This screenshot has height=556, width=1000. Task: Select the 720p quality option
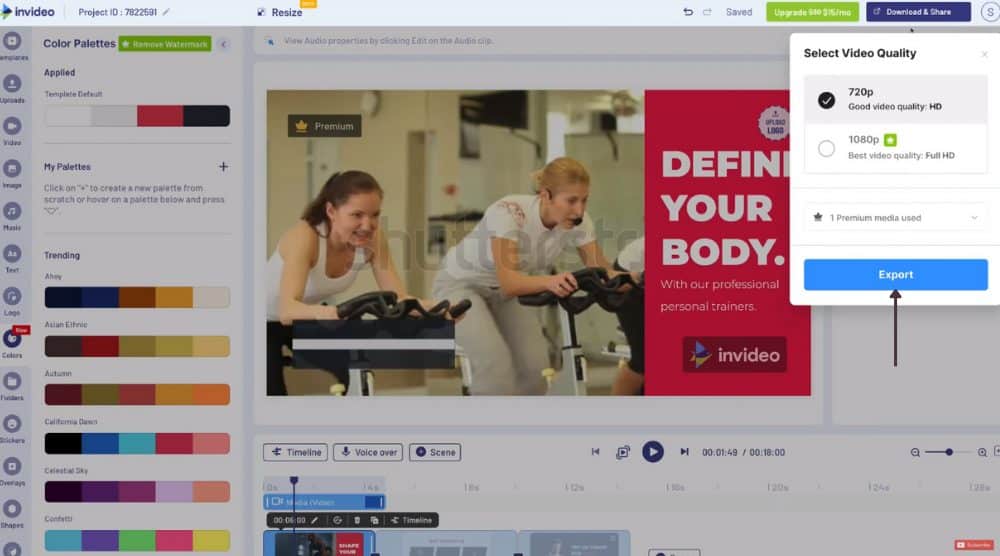895,99
